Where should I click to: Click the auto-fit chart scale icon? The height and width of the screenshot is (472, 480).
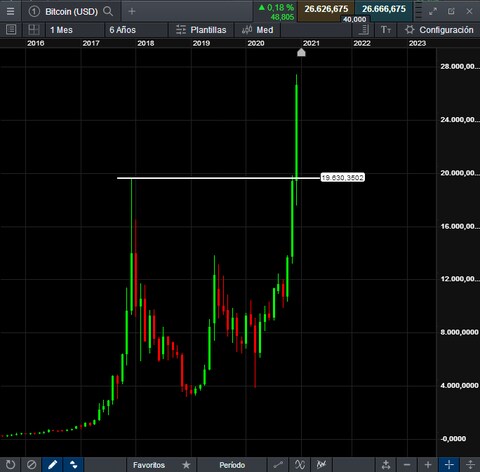pos(386,465)
